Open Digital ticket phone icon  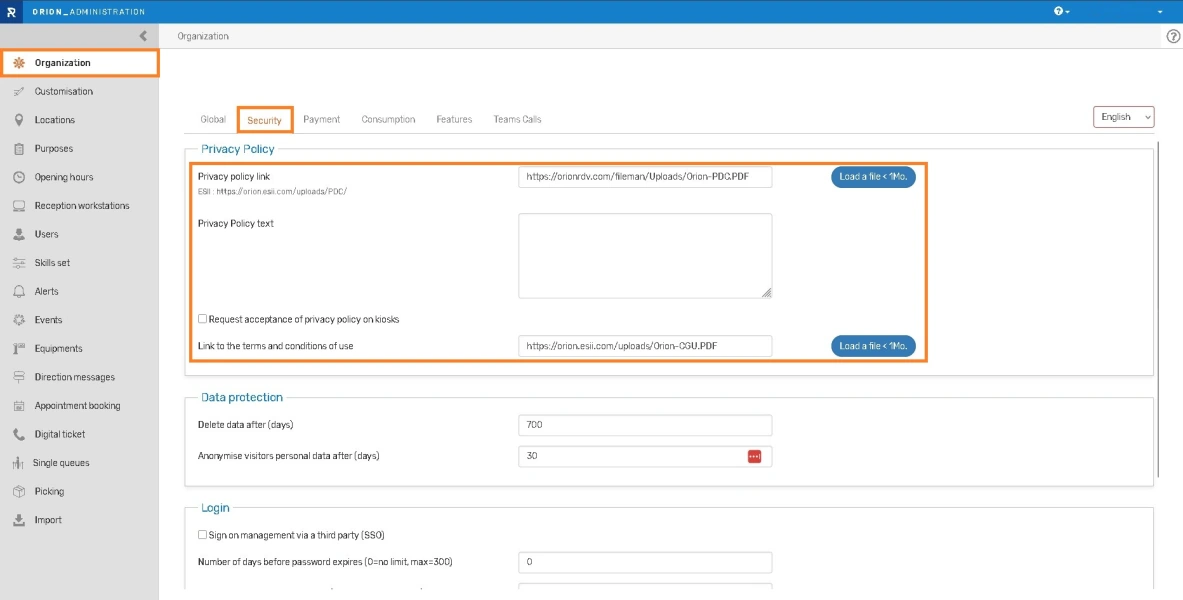click(x=18, y=435)
